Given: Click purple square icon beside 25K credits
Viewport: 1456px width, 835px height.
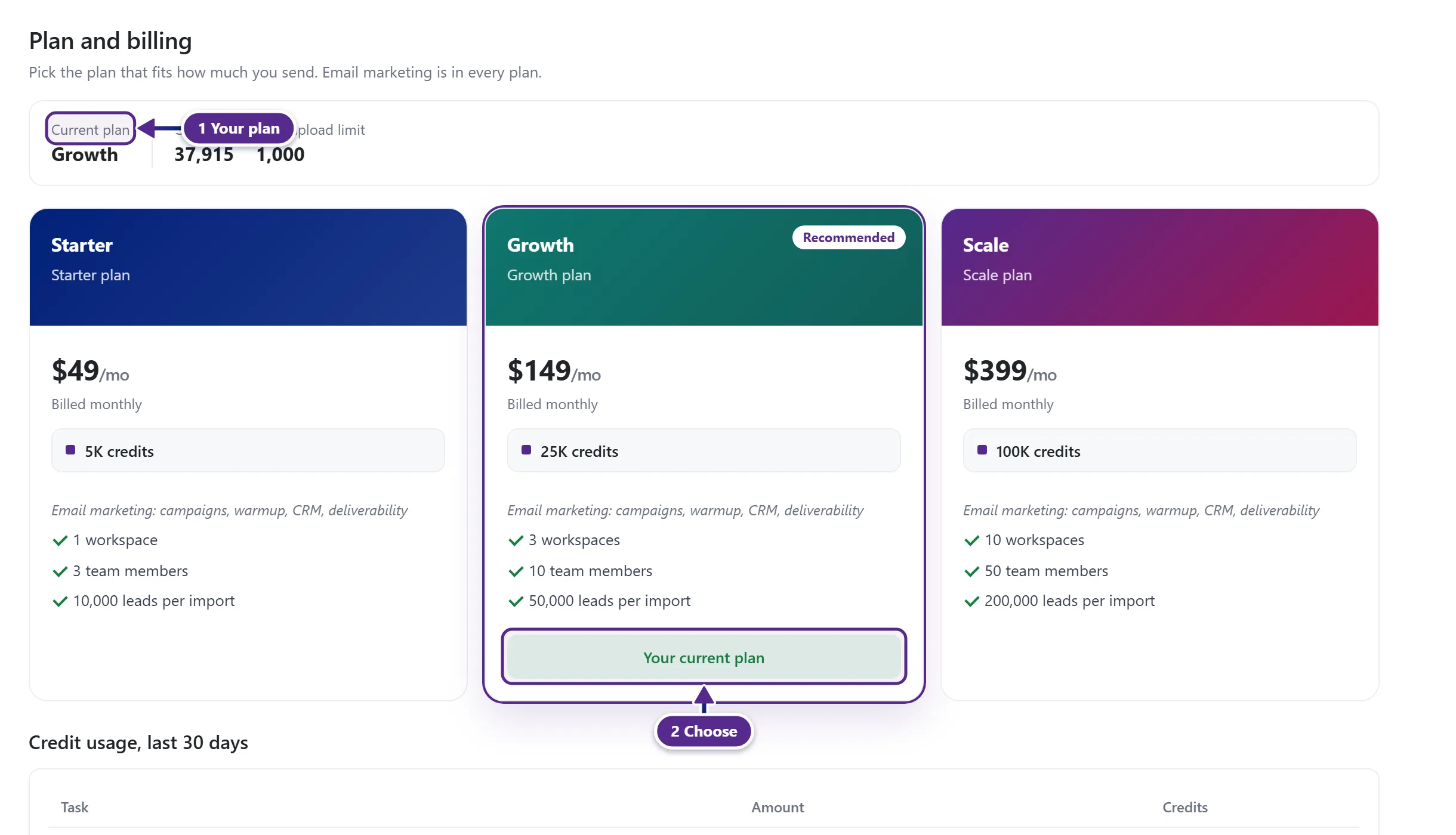Looking at the screenshot, I should click(x=526, y=450).
